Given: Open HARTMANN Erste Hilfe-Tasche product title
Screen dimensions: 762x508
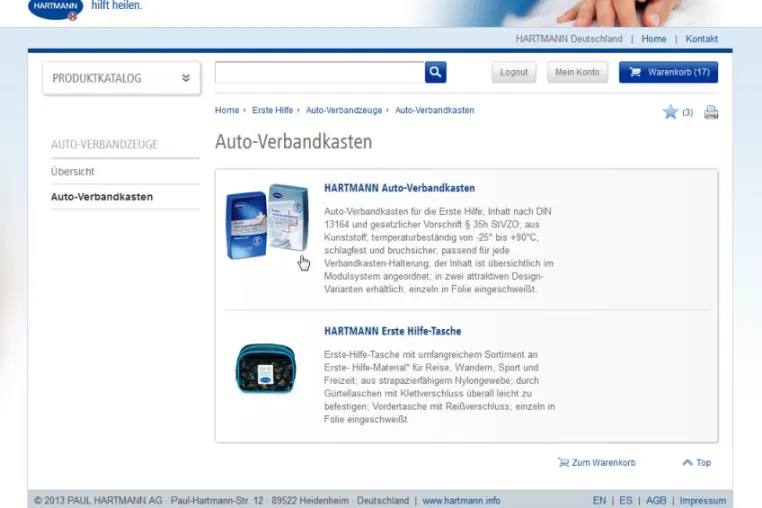Looking at the screenshot, I should coord(393,331).
